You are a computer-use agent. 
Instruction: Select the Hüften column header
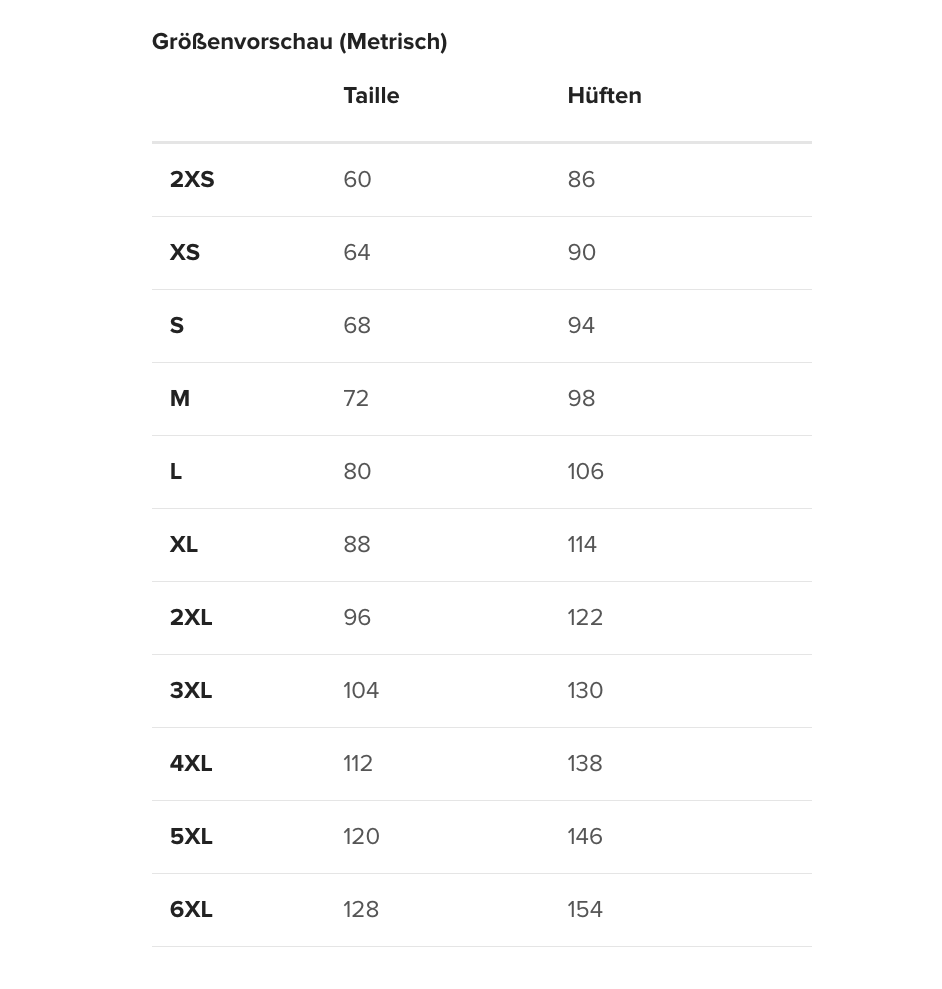[604, 96]
